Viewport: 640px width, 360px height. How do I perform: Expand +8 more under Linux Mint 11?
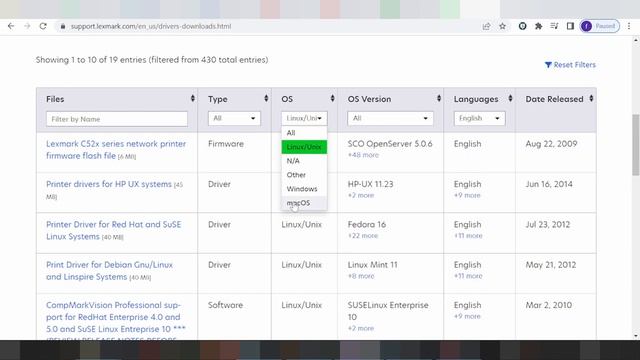361,276
